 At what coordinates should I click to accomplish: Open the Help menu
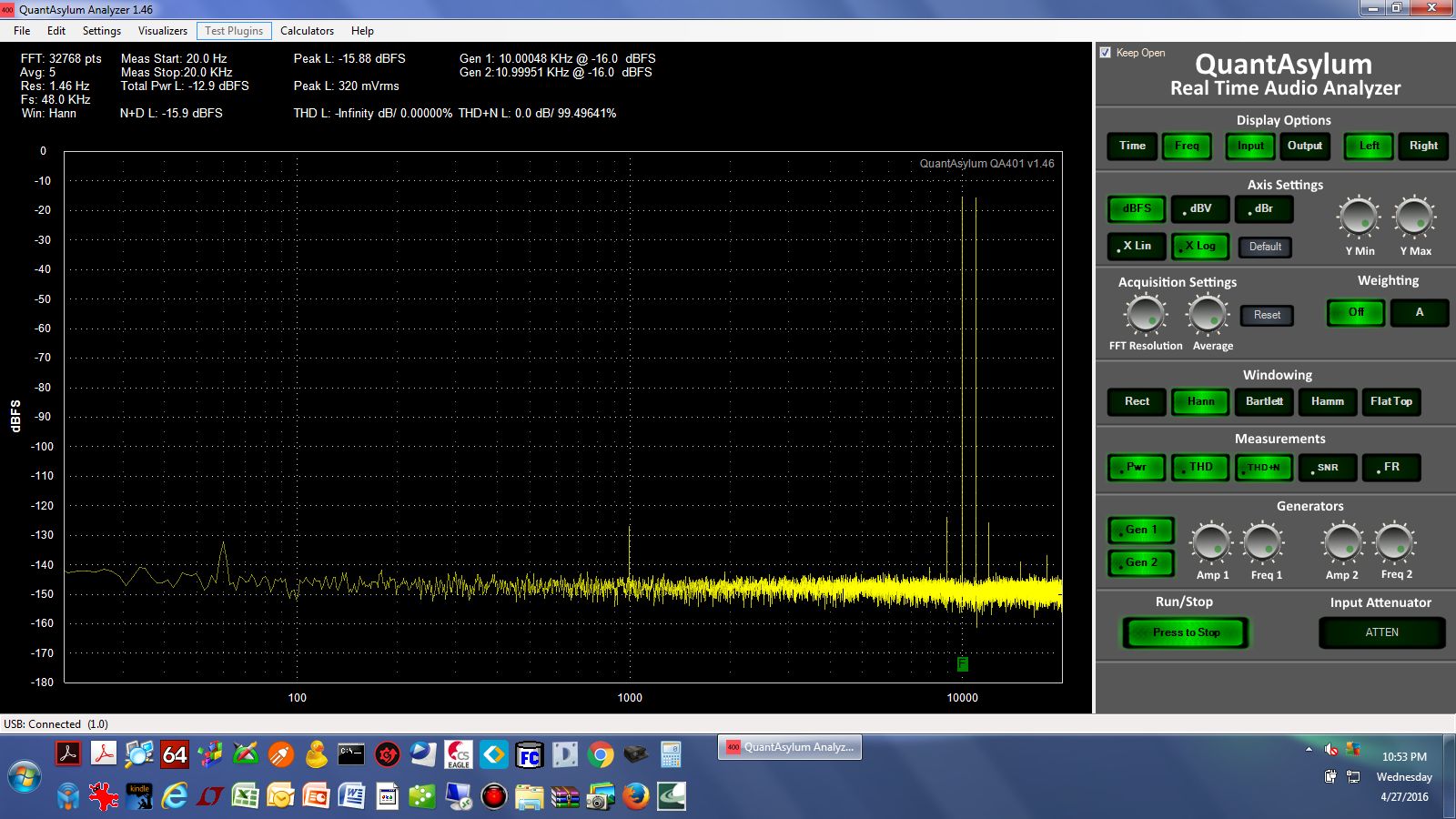[362, 31]
